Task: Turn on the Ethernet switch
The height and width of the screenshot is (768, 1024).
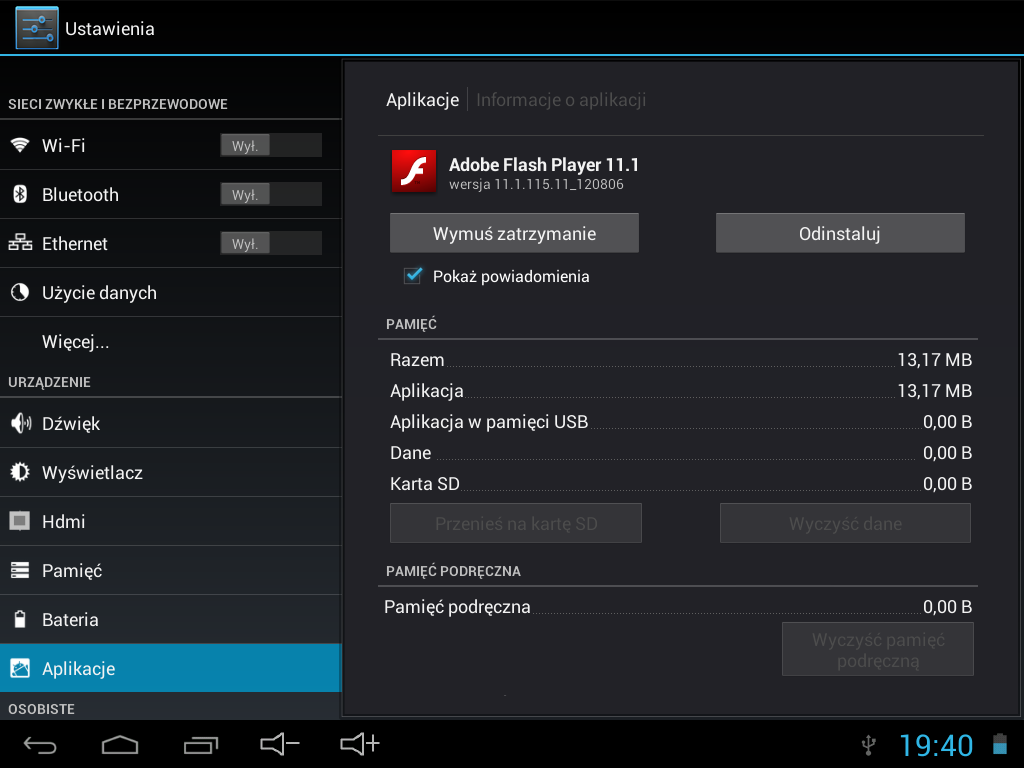Action: [x=271, y=243]
